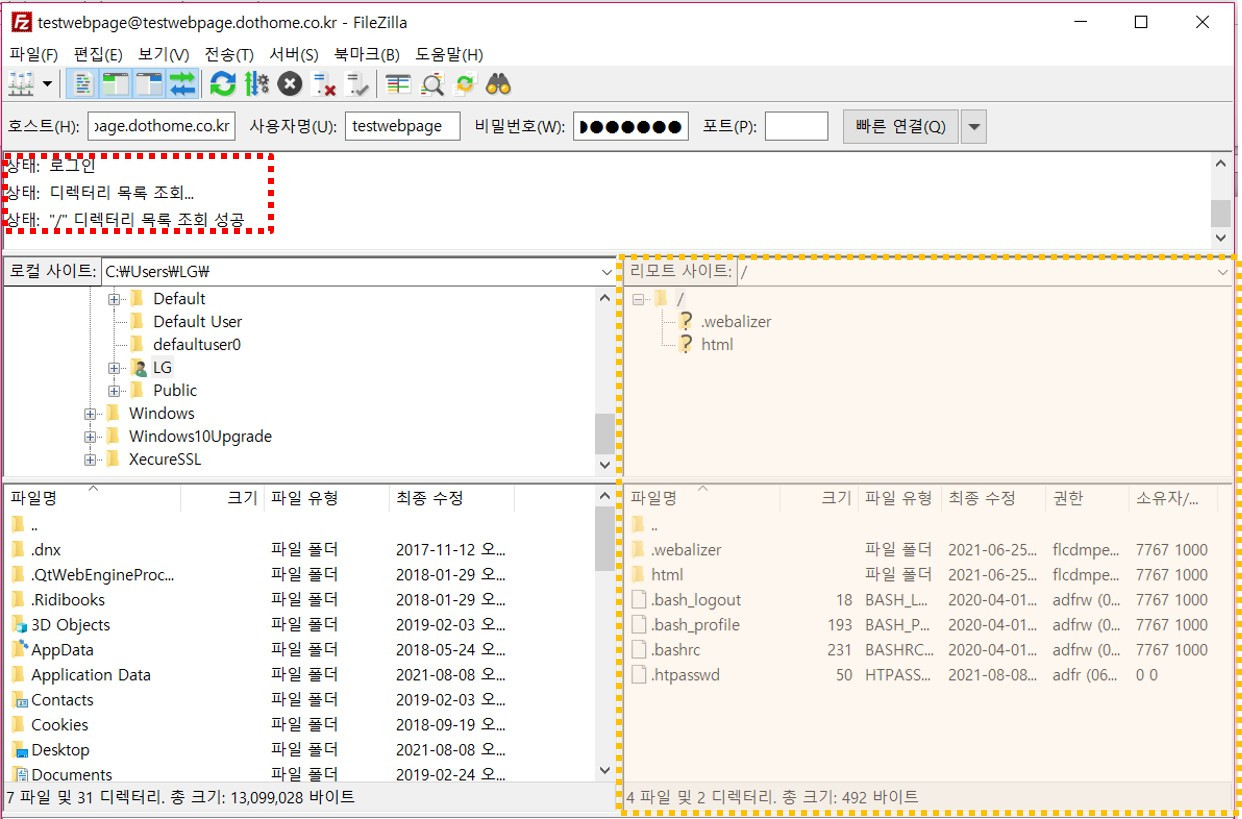This screenshot has width=1242, height=819.
Task: Open the Site Manager icon
Action: pos(21,84)
